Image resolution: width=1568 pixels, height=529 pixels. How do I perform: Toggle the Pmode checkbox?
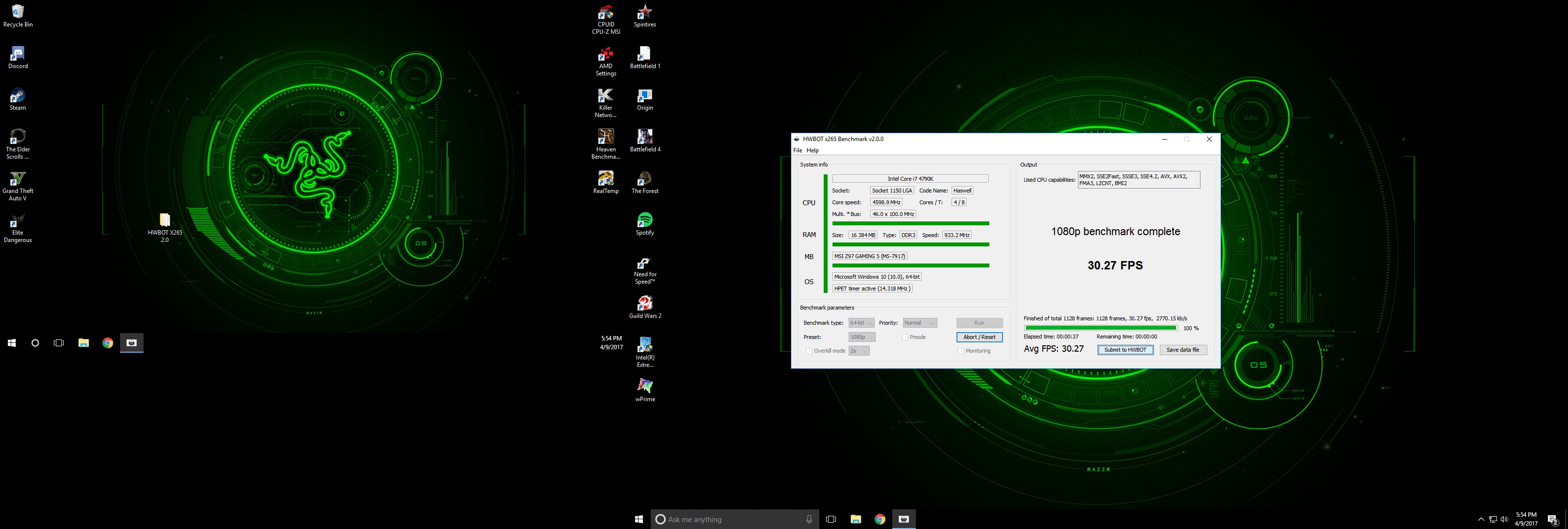pyautogui.click(x=905, y=337)
